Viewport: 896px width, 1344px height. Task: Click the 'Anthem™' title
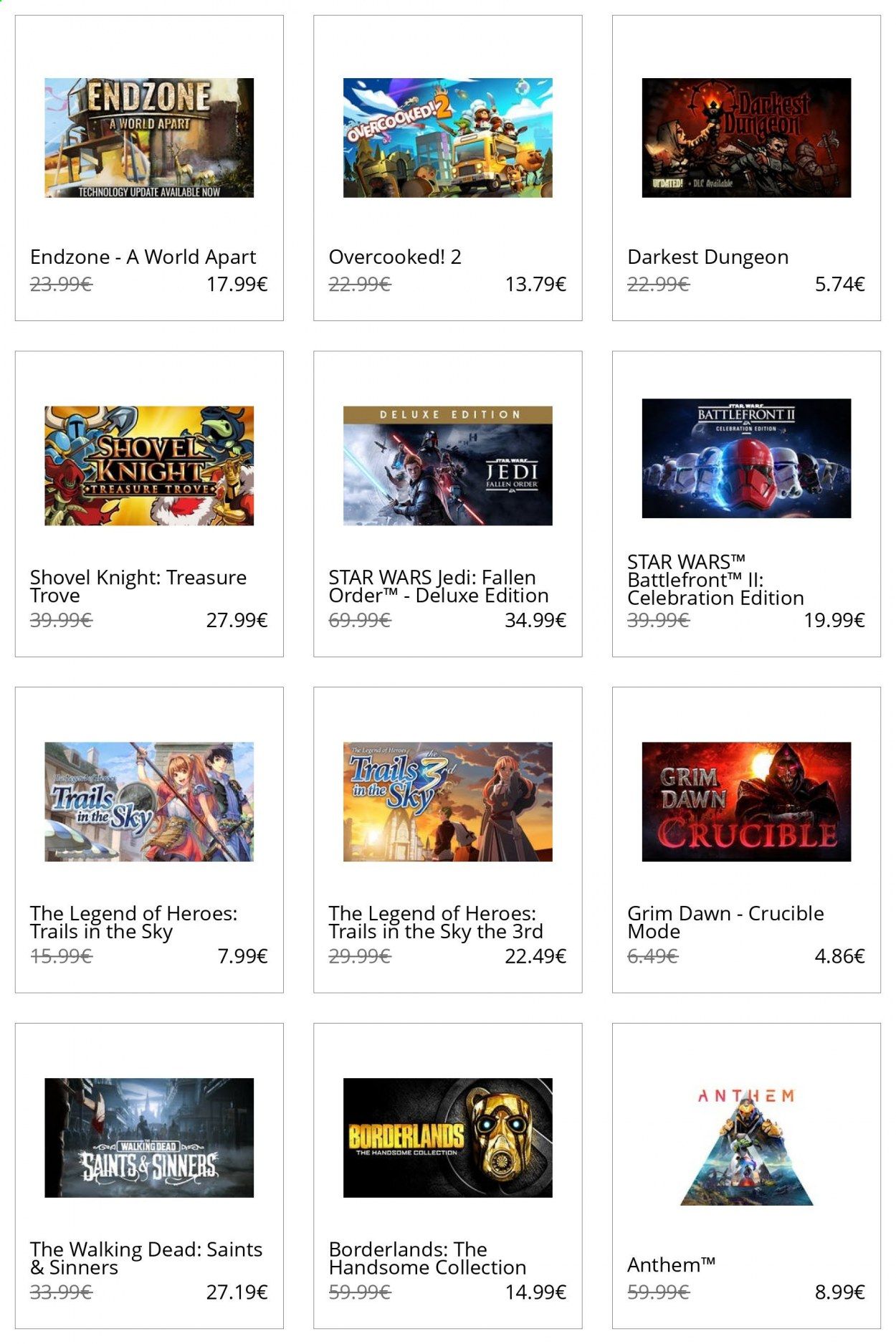pyautogui.click(x=671, y=1264)
